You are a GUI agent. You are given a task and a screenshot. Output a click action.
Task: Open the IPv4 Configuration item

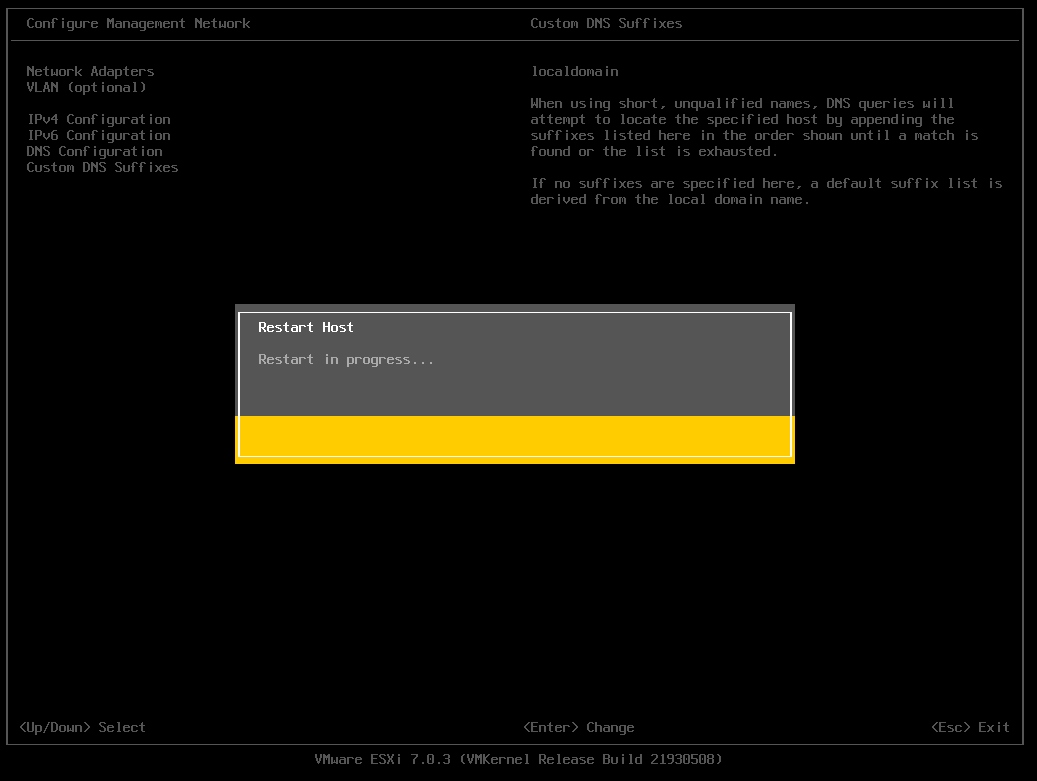99,120
